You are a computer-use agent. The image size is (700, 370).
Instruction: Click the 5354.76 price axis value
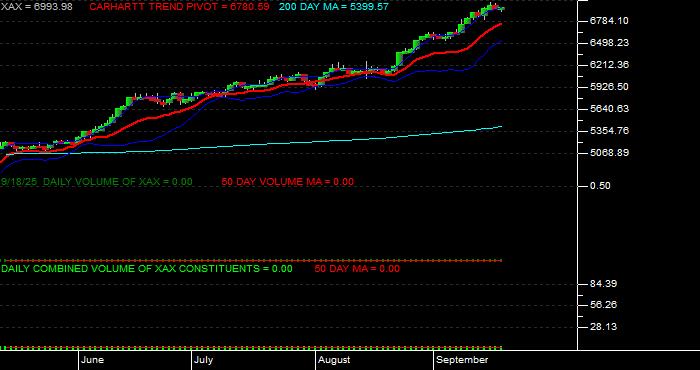click(x=609, y=131)
